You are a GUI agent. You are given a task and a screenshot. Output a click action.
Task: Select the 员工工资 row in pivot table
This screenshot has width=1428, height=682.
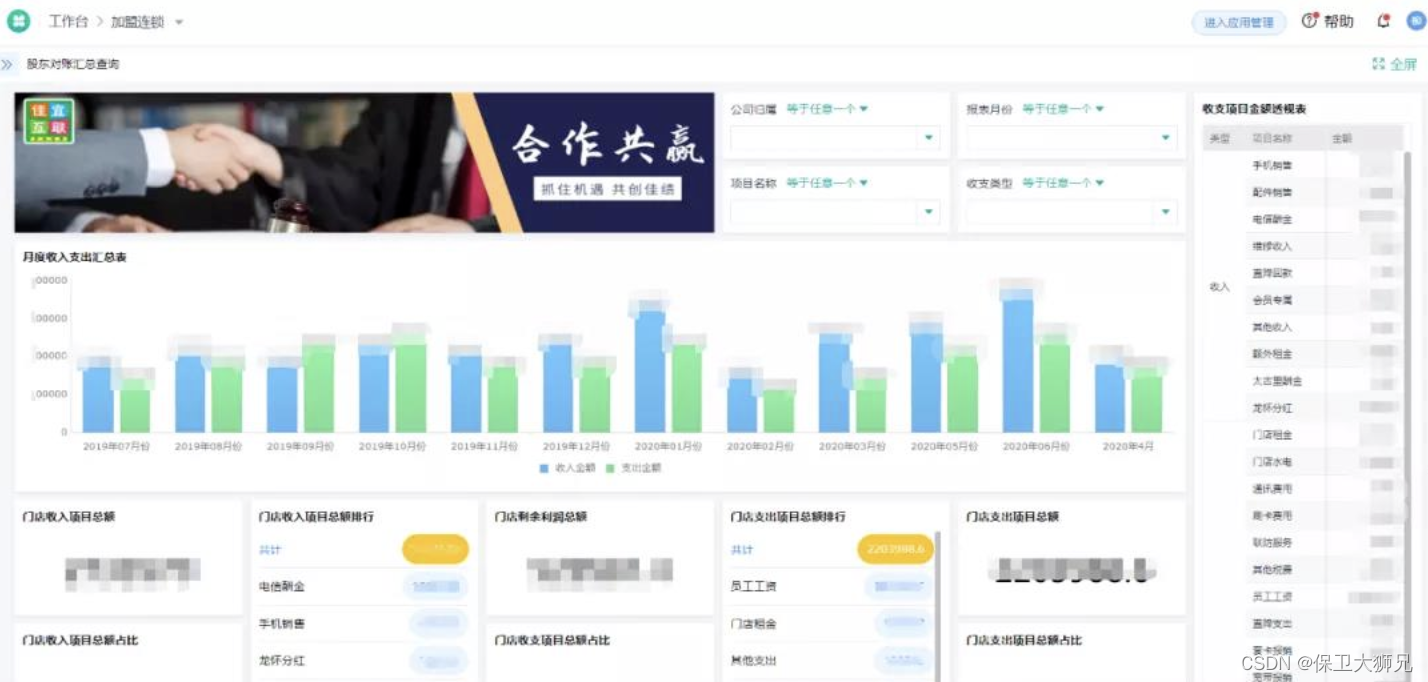pyautogui.click(x=1326, y=597)
